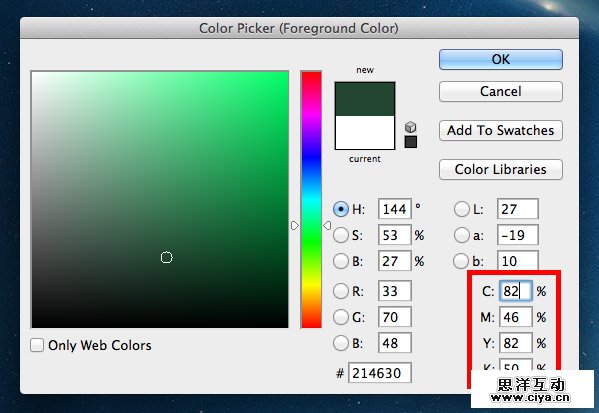Select the S saturation radio button
Viewport: 599px width, 413px height.
coord(341,235)
